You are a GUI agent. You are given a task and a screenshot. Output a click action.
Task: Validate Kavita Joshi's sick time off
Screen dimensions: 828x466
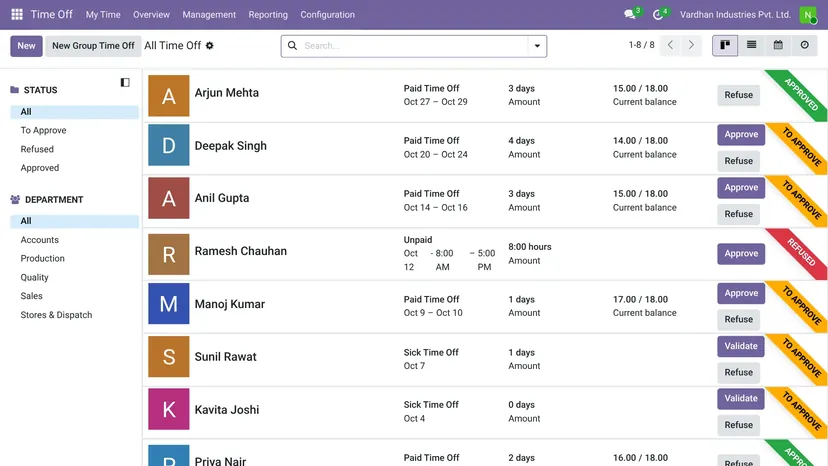(x=741, y=398)
